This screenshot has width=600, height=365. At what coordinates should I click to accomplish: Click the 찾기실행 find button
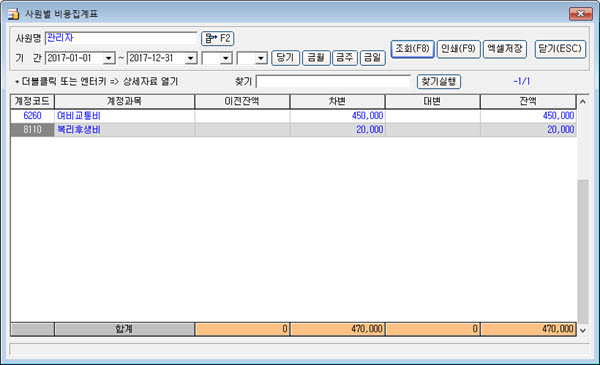coord(439,81)
